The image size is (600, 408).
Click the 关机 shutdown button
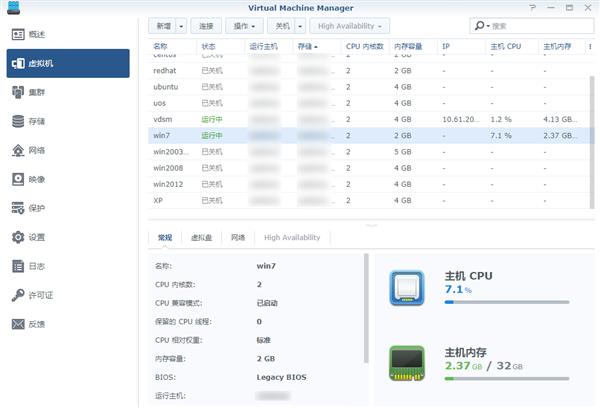click(x=281, y=26)
